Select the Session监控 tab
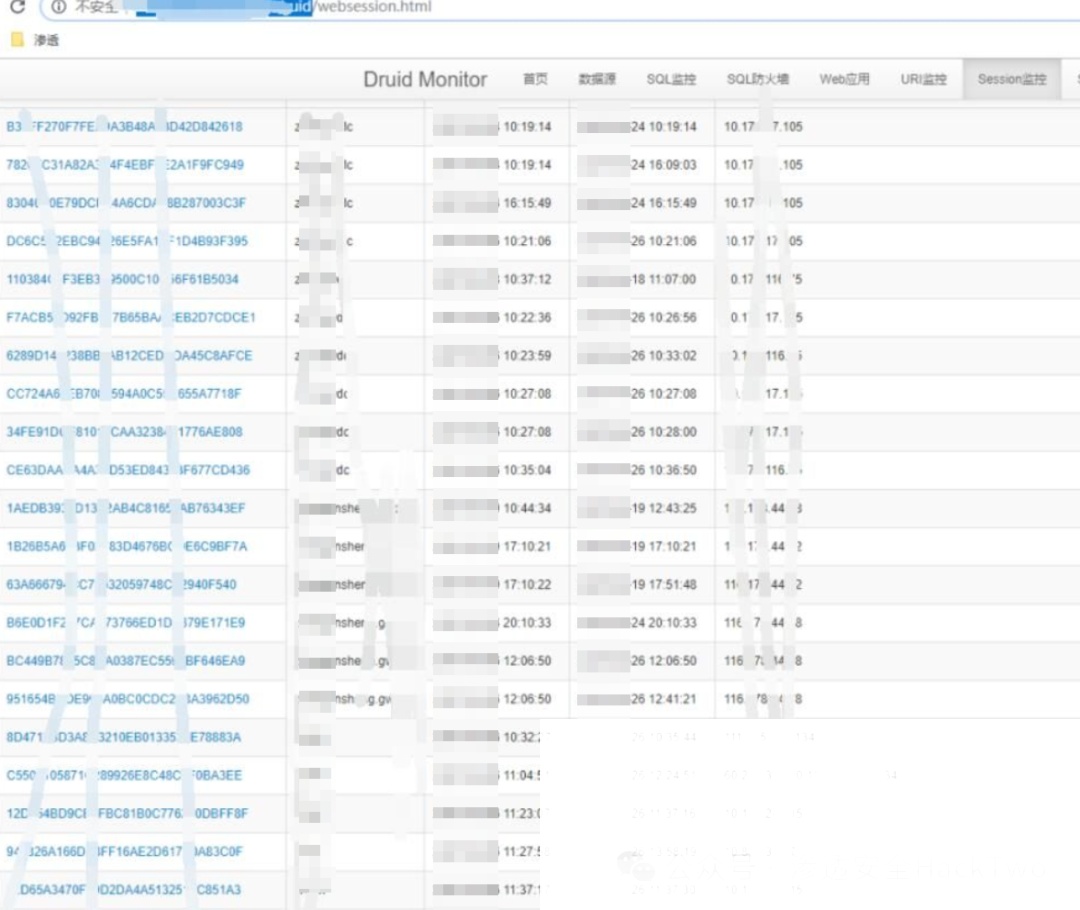Image resolution: width=1080 pixels, height=910 pixels. (x=1012, y=79)
